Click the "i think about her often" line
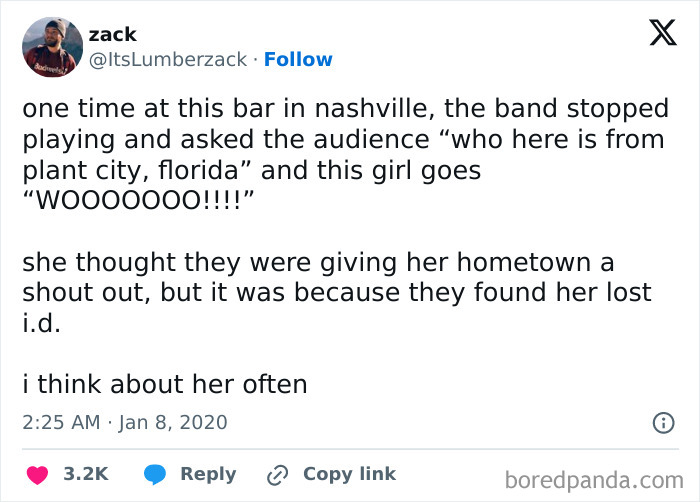 (x=164, y=385)
